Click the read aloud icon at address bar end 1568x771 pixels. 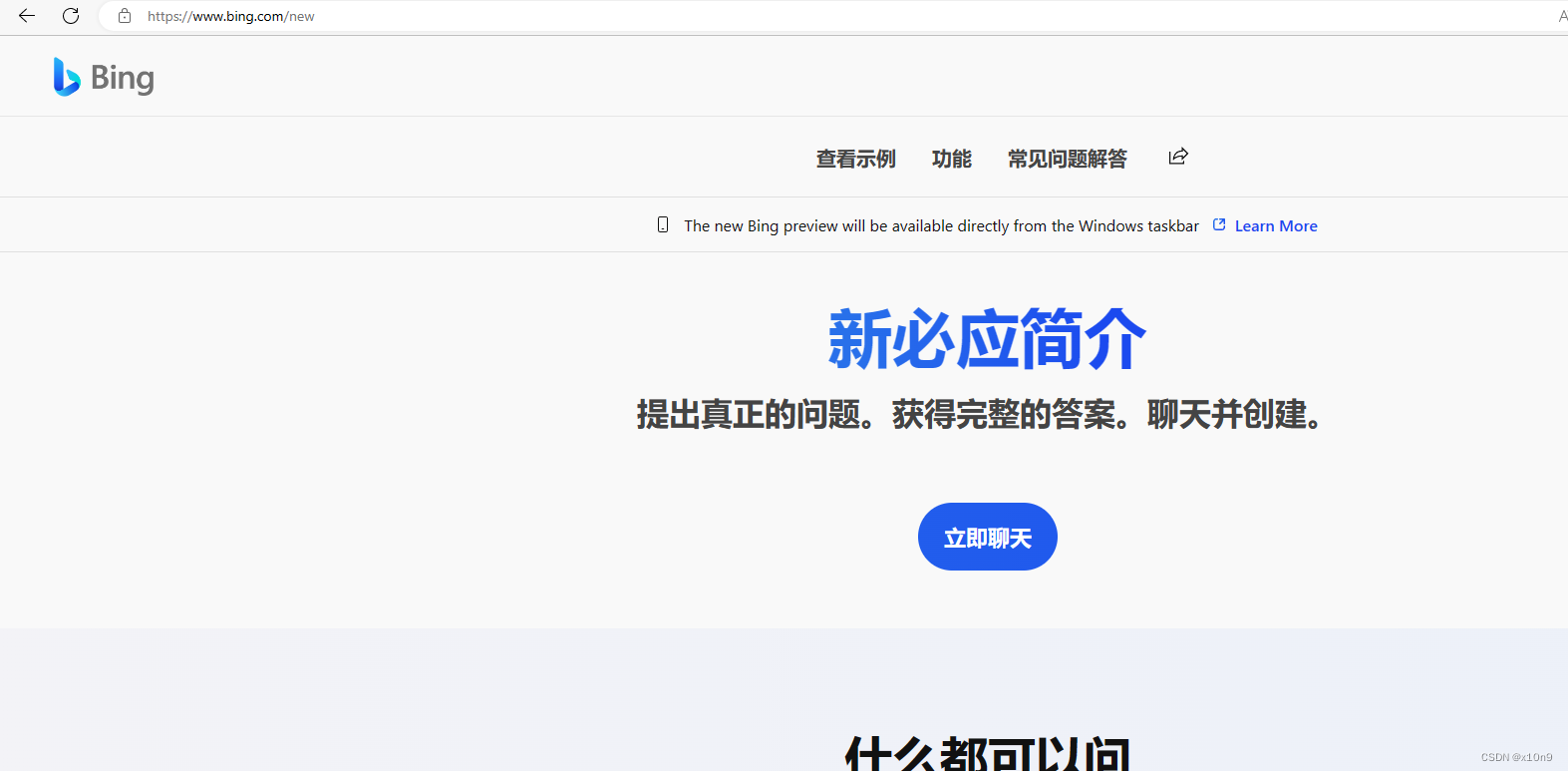(x=1562, y=16)
